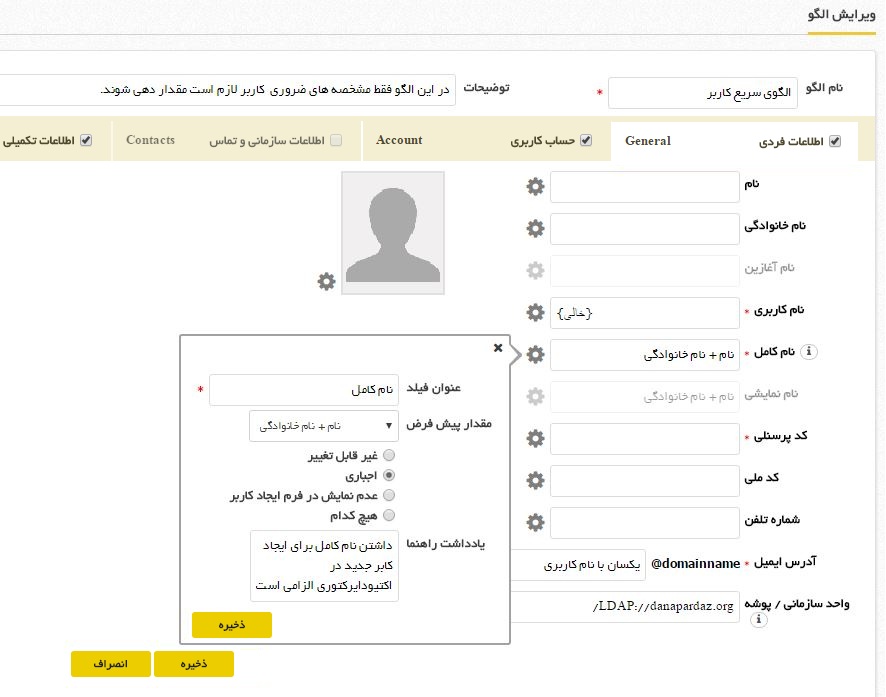Expand the مقدار پیش فرض dropdown
Screen dimensions: 886x697
coord(323,425)
